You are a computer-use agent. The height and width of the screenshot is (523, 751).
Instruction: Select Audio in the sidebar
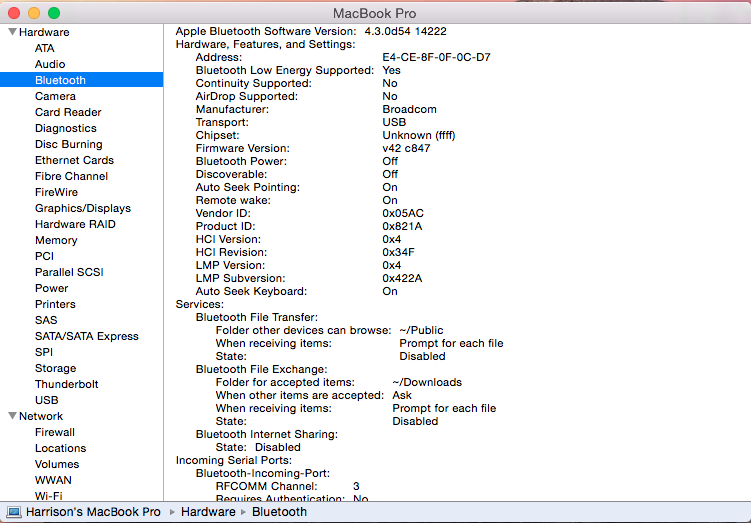(50, 64)
